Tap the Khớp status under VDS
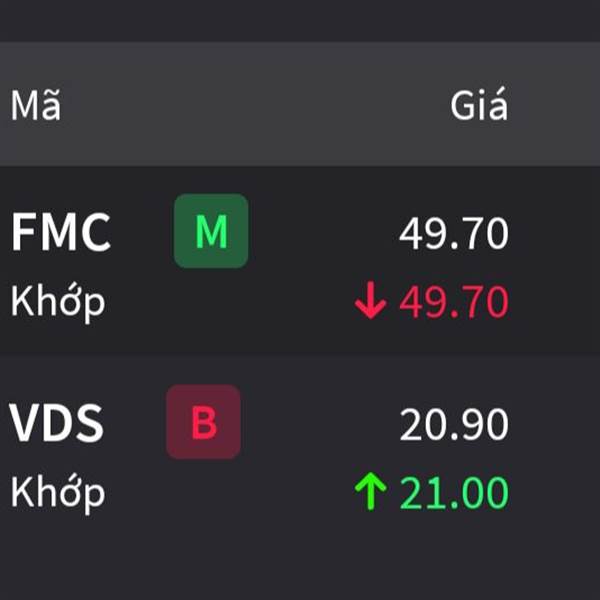 tap(58, 494)
